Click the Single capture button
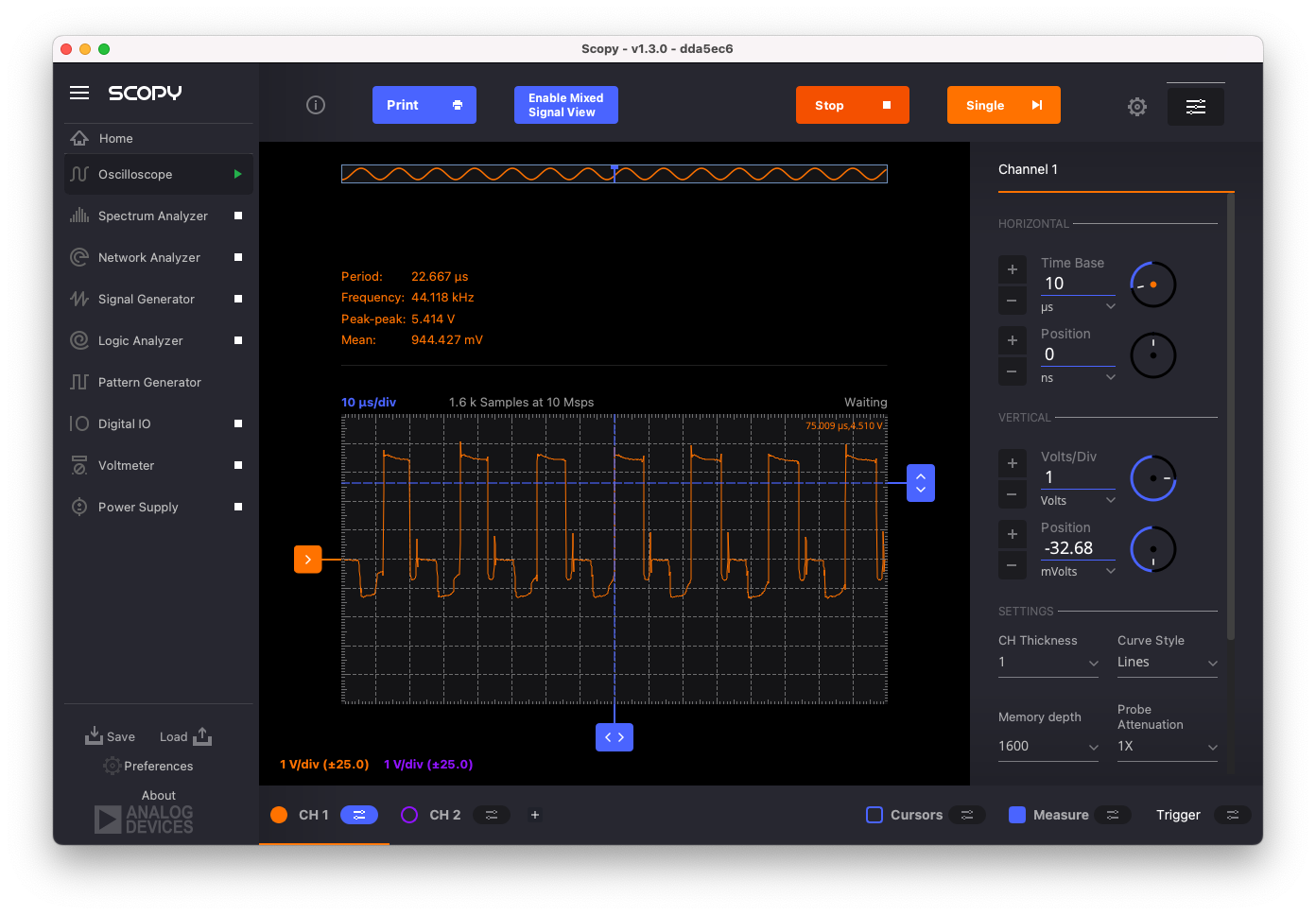The height and width of the screenshot is (915, 1316). click(1004, 105)
